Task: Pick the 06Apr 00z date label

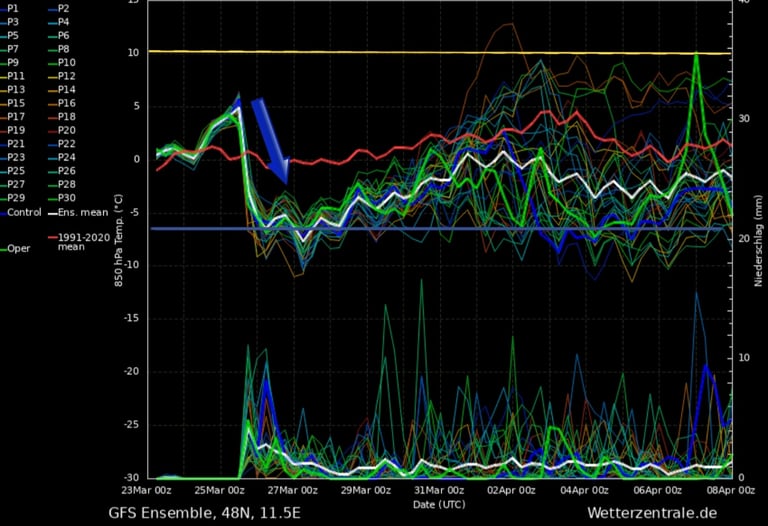Action: 657,490
